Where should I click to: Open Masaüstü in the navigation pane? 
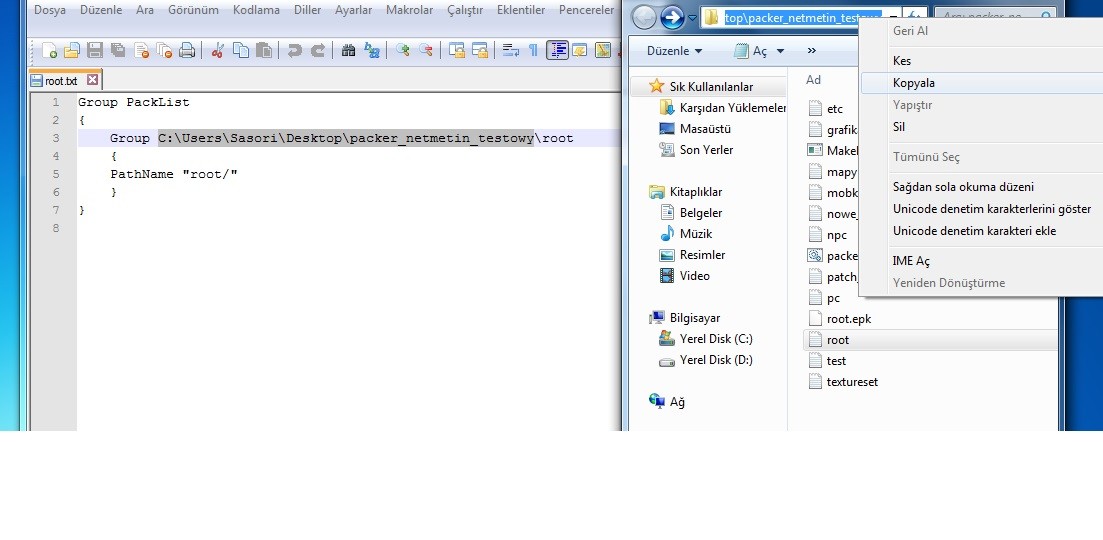(695, 129)
